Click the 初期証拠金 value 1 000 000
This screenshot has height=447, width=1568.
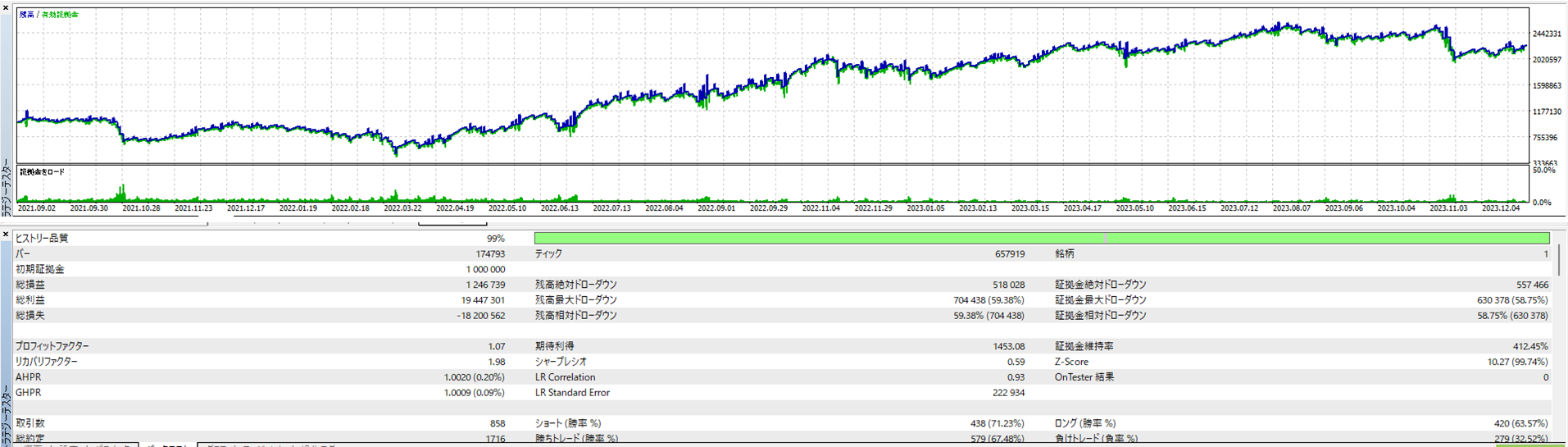point(485,270)
